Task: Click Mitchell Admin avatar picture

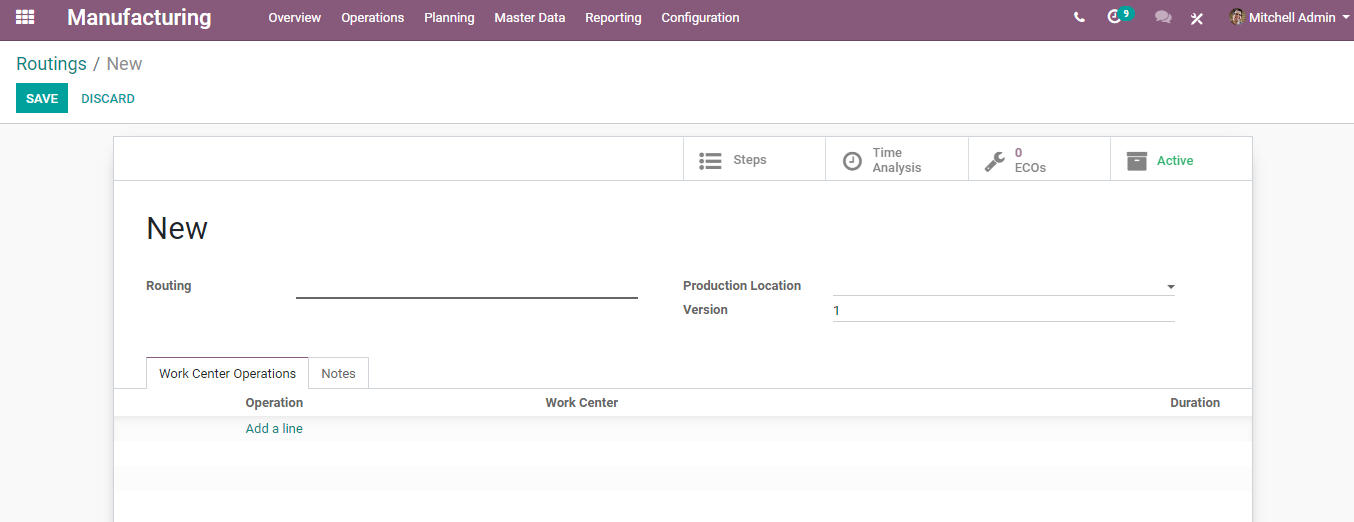Action: 1237,17
